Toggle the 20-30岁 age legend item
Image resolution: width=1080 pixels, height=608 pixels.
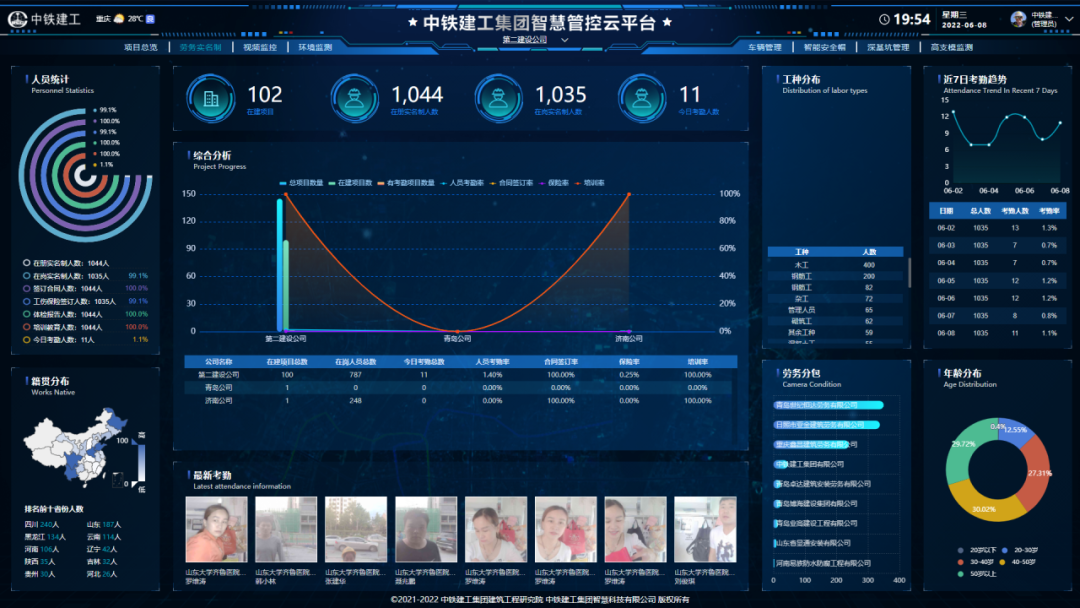click(1020, 550)
